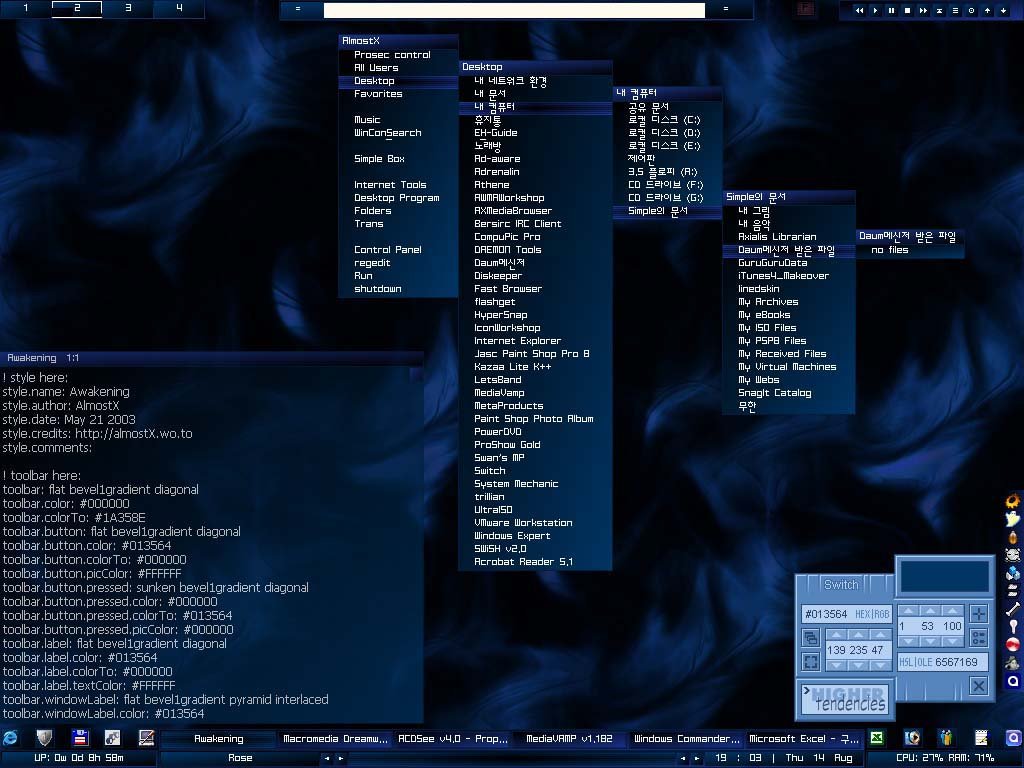The image size is (1024, 768).
Task: Switch to ACDSee v4.0 taskbar item
Action: pyautogui.click(x=453, y=739)
